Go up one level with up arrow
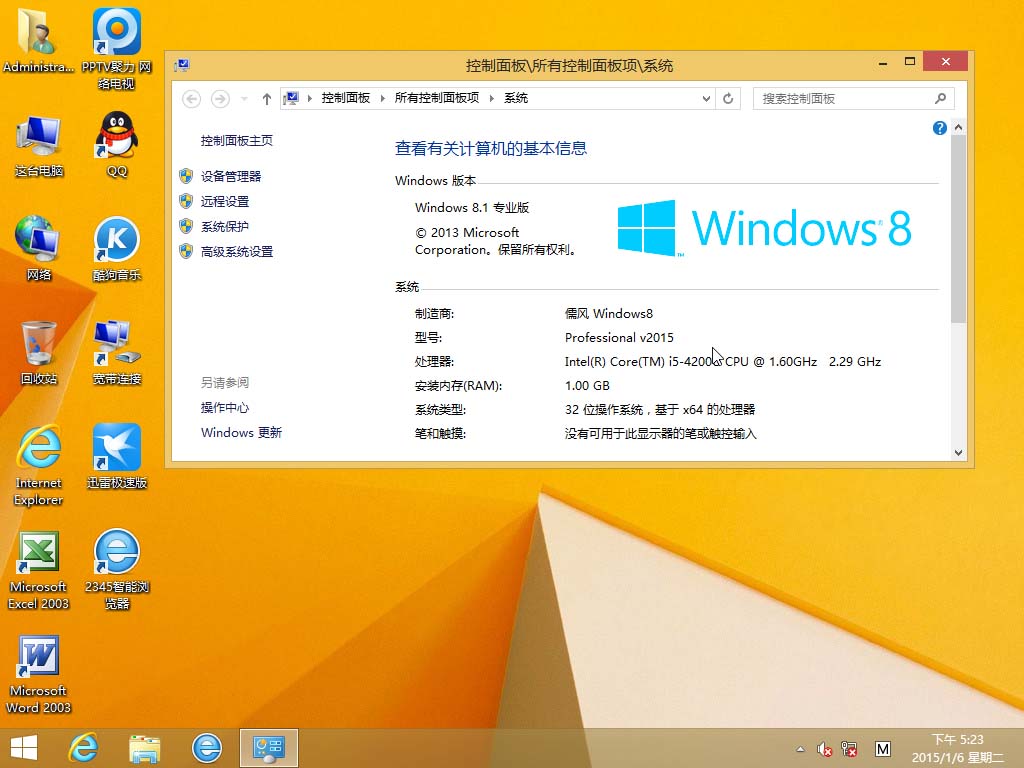Image resolution: width=1024 pixels, height=768 pixels. click(x=266, y=99)
